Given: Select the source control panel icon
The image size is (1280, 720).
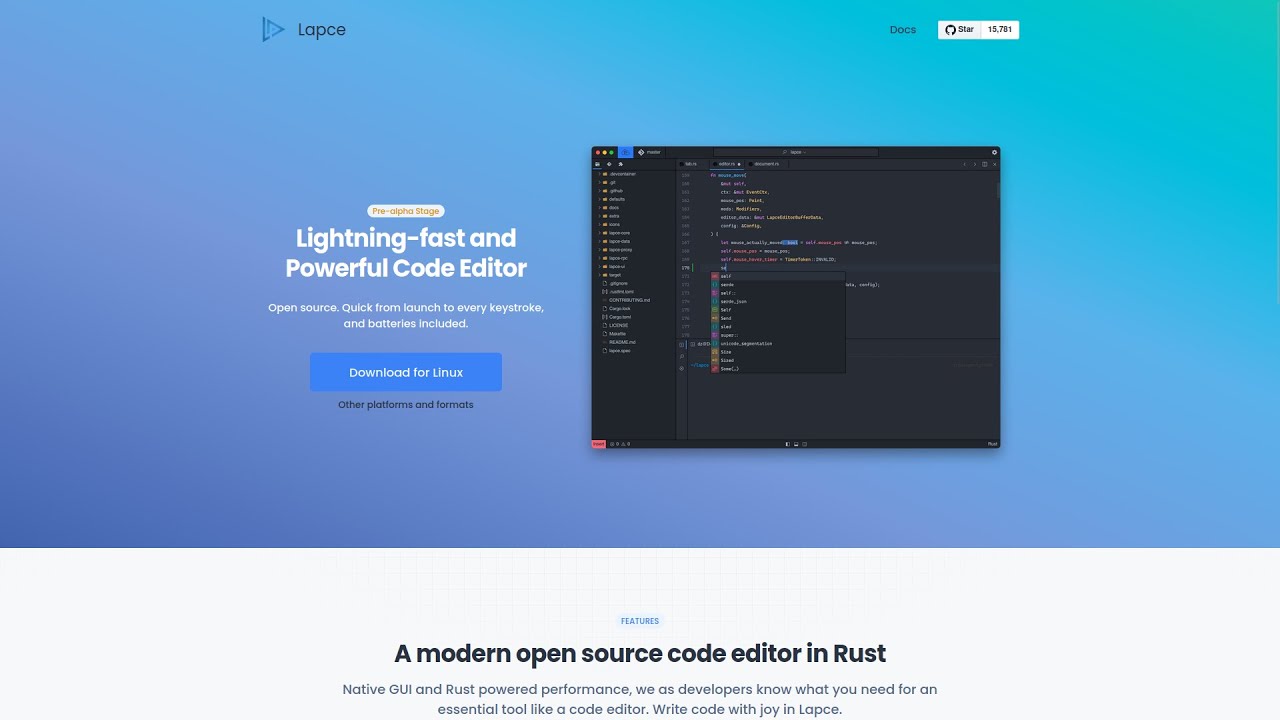Looking at the screenshot, I should (609, 164).
